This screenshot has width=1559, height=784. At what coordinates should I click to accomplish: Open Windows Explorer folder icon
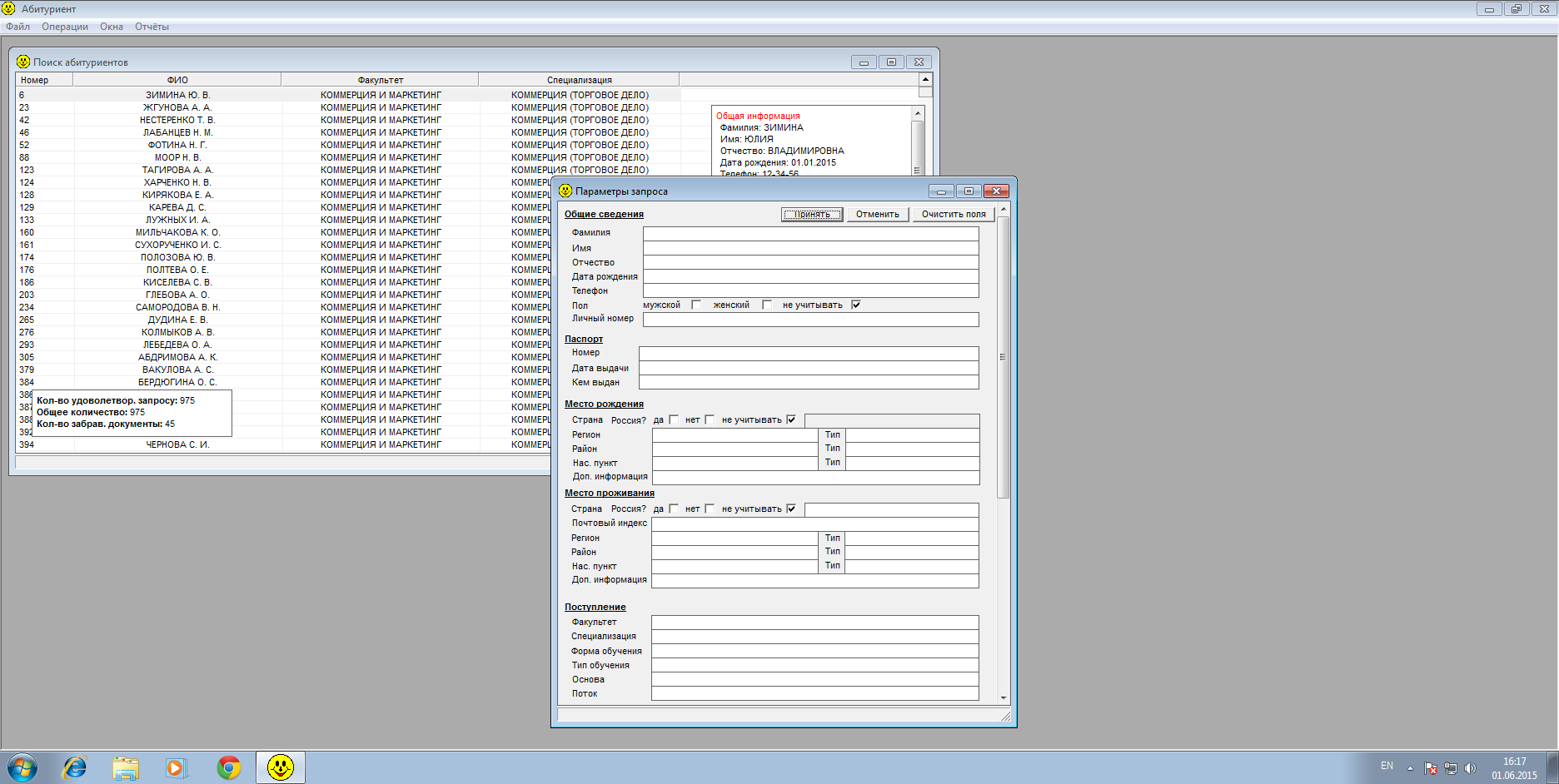point(126,767)
